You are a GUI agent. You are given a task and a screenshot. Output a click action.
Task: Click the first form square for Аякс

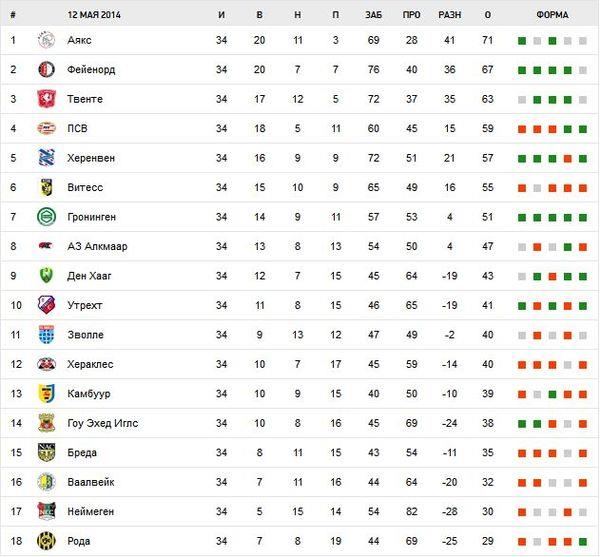(522, 41)
